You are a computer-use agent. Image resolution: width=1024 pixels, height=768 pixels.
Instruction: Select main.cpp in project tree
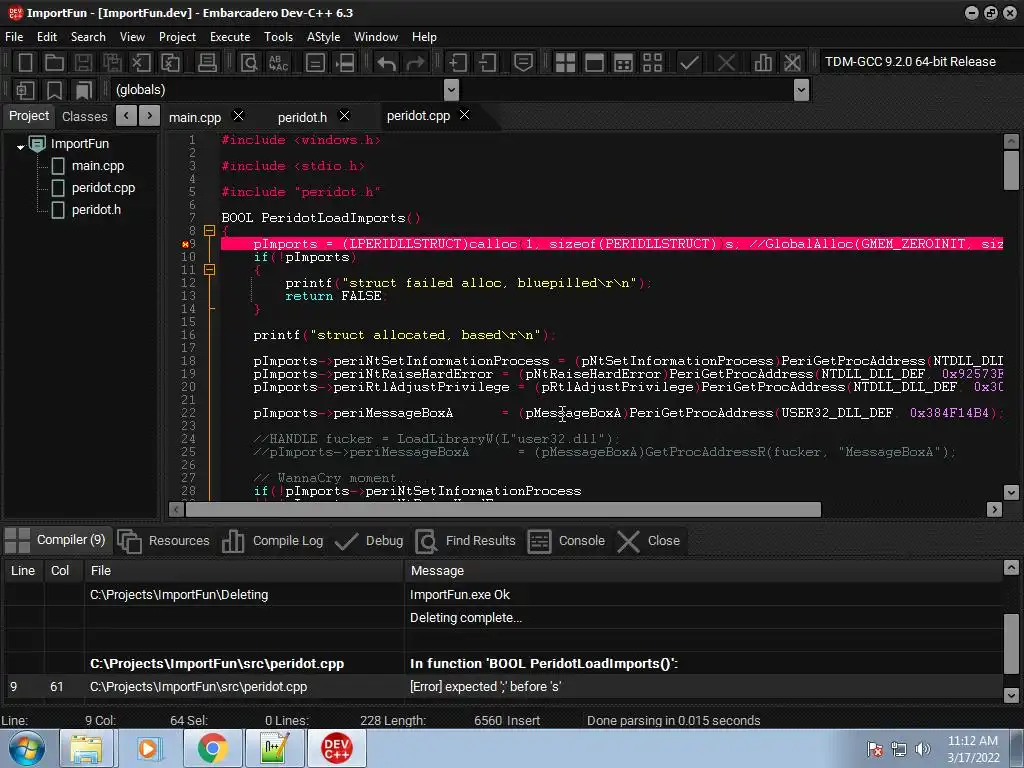tap(97, 166)
